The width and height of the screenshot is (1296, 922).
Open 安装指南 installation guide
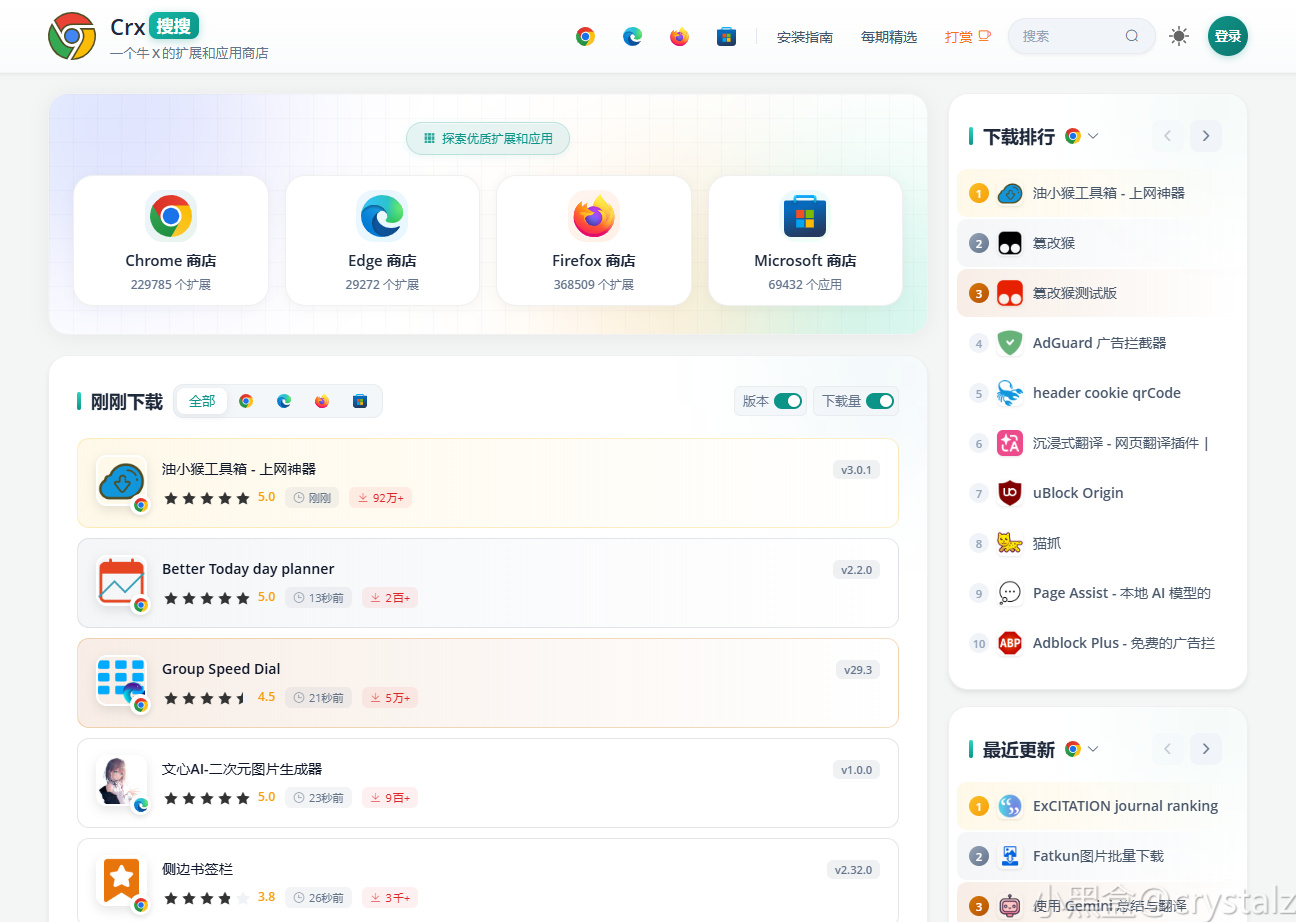click(805, 37)
